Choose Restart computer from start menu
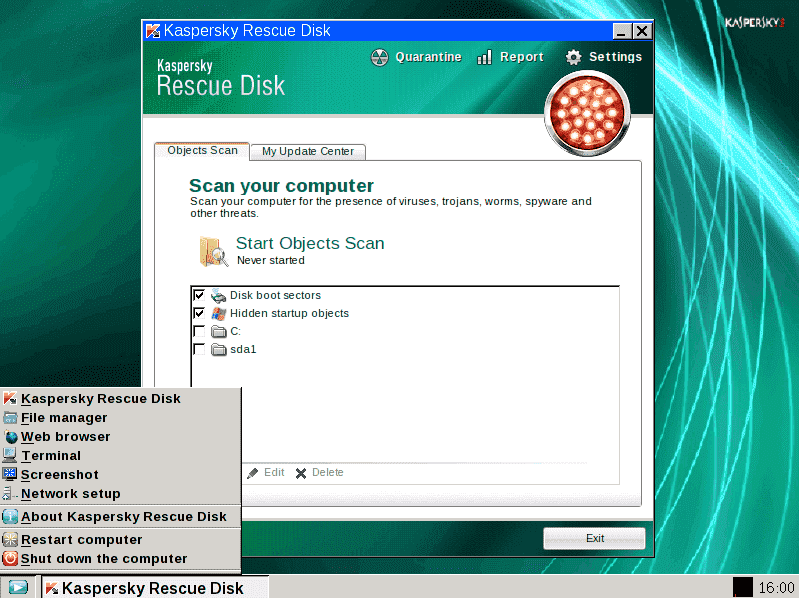Viewport: 799px width, 598px height. pyautogui.click(x=120, y=539)
